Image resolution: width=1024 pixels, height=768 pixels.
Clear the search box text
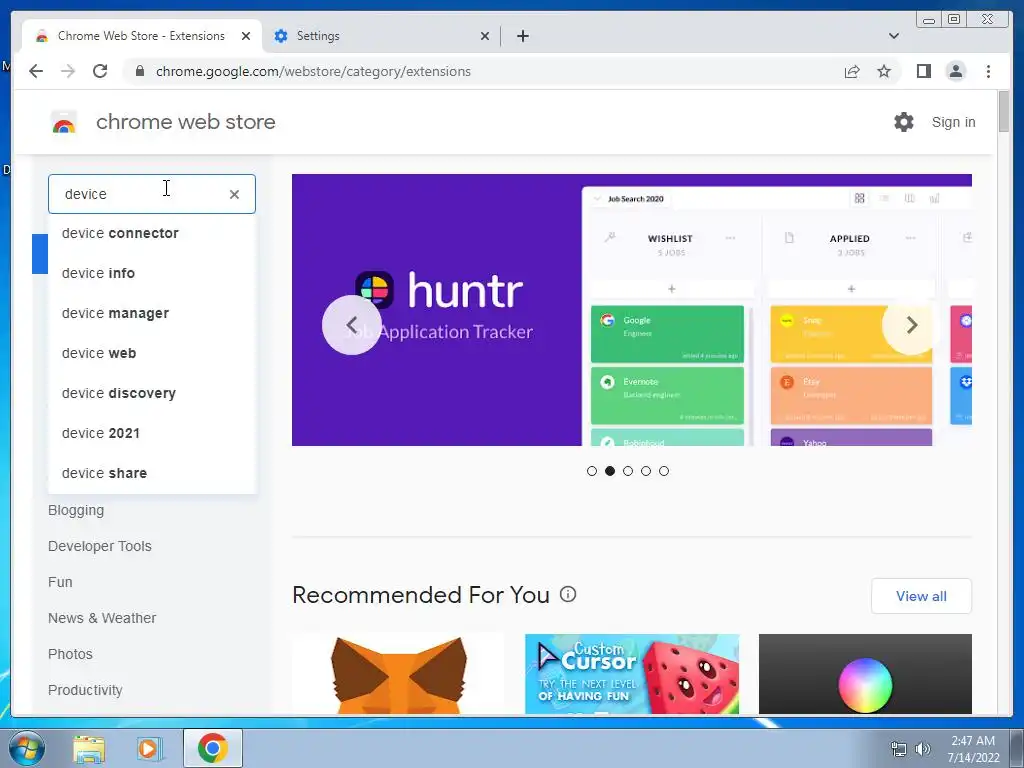234,194
